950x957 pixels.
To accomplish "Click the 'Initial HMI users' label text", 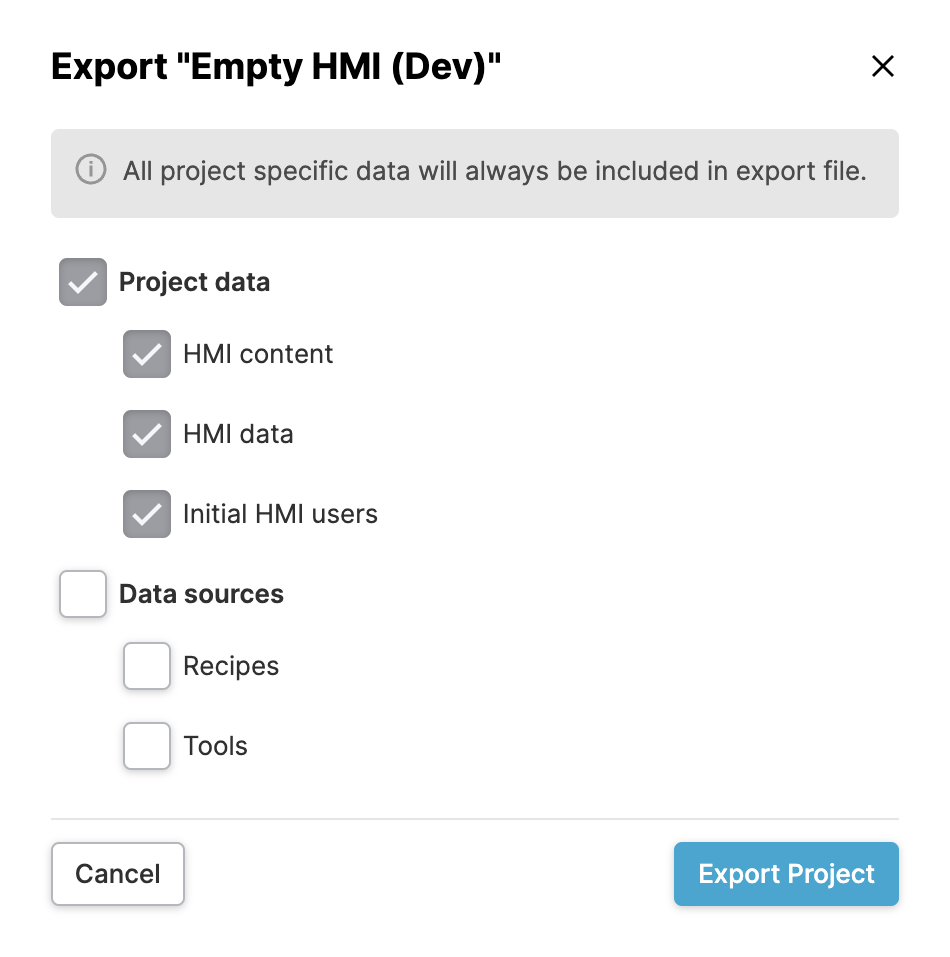I will (281, 514).
